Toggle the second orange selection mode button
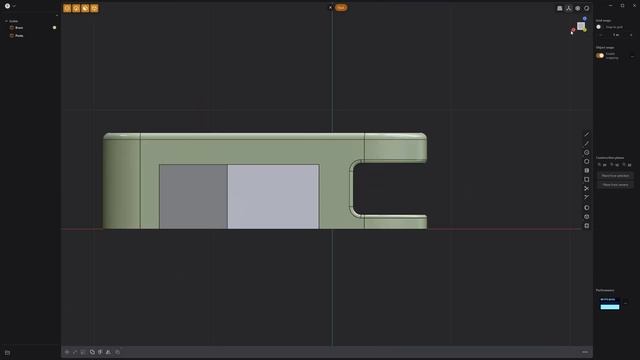Viewport: 640px width, 360px height. pos(76,8)
